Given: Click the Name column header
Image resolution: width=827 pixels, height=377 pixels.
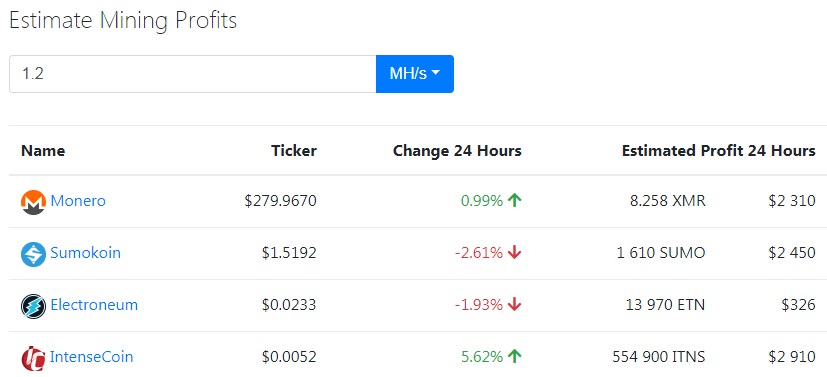Looking at the screenshot, I should point(43,151).
